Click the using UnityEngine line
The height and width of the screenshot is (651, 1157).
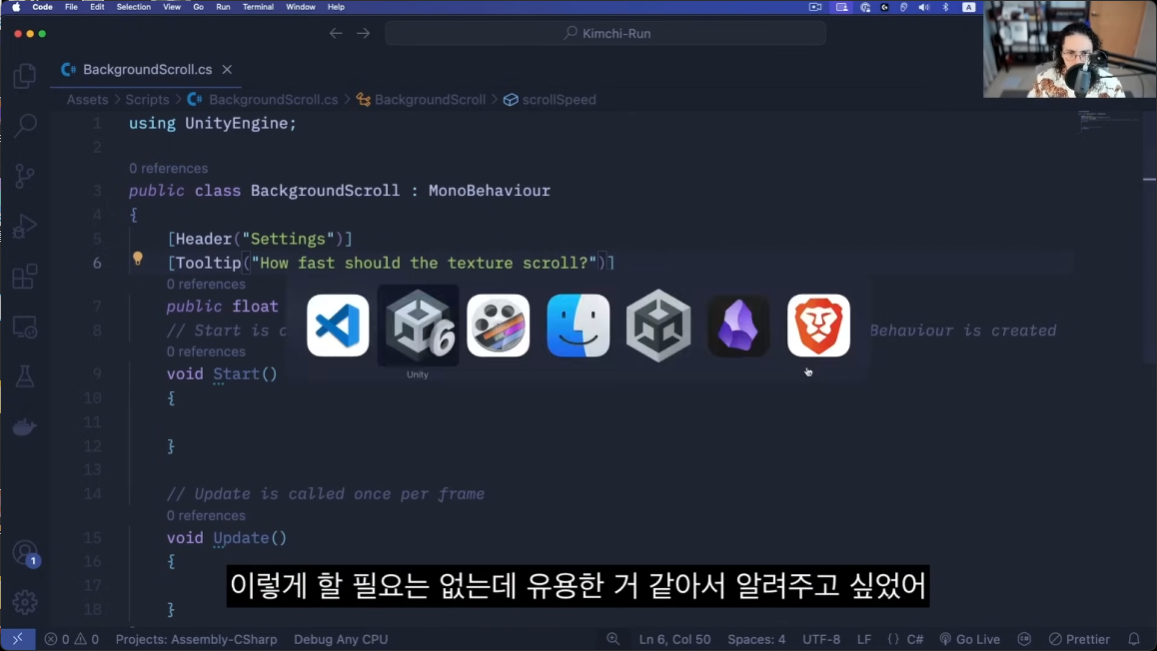point(213,123)
